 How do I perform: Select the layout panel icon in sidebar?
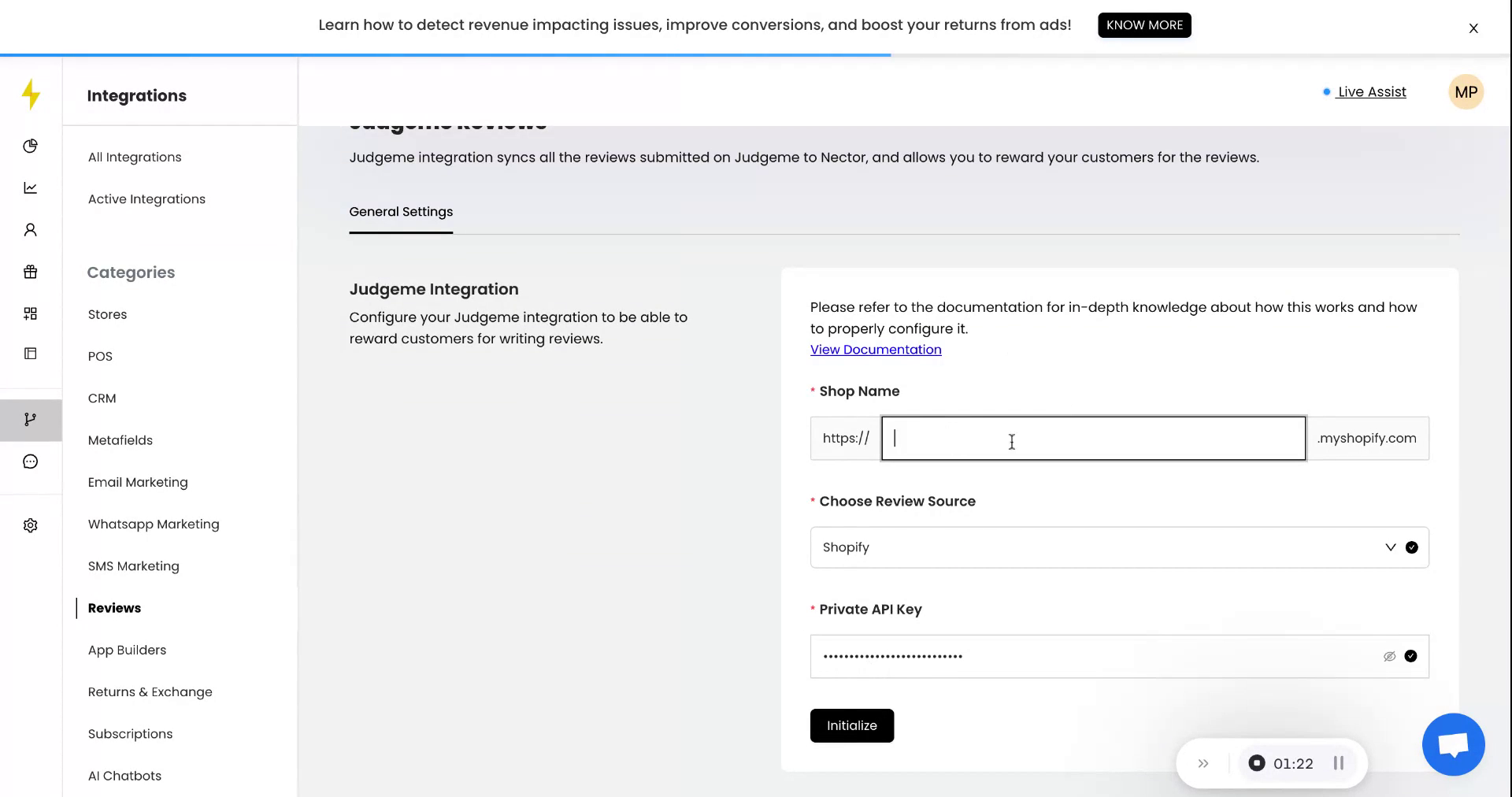coord(30,354)
